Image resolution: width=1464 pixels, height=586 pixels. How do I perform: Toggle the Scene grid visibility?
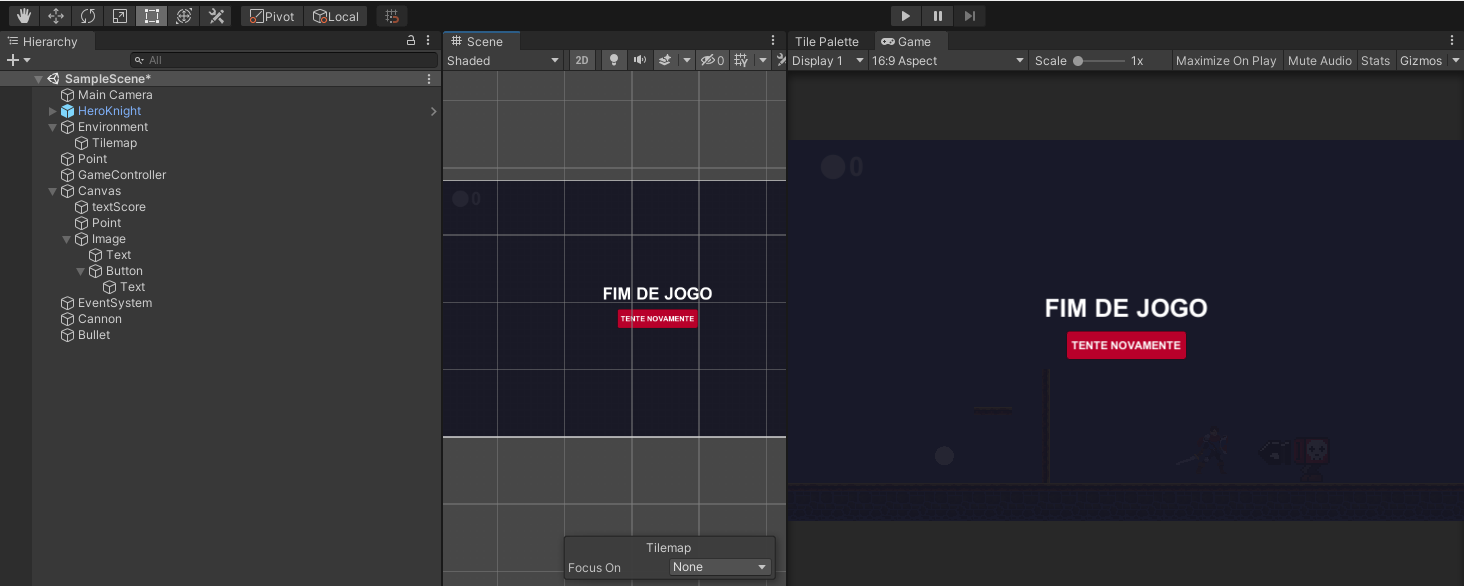pos(741,60)
